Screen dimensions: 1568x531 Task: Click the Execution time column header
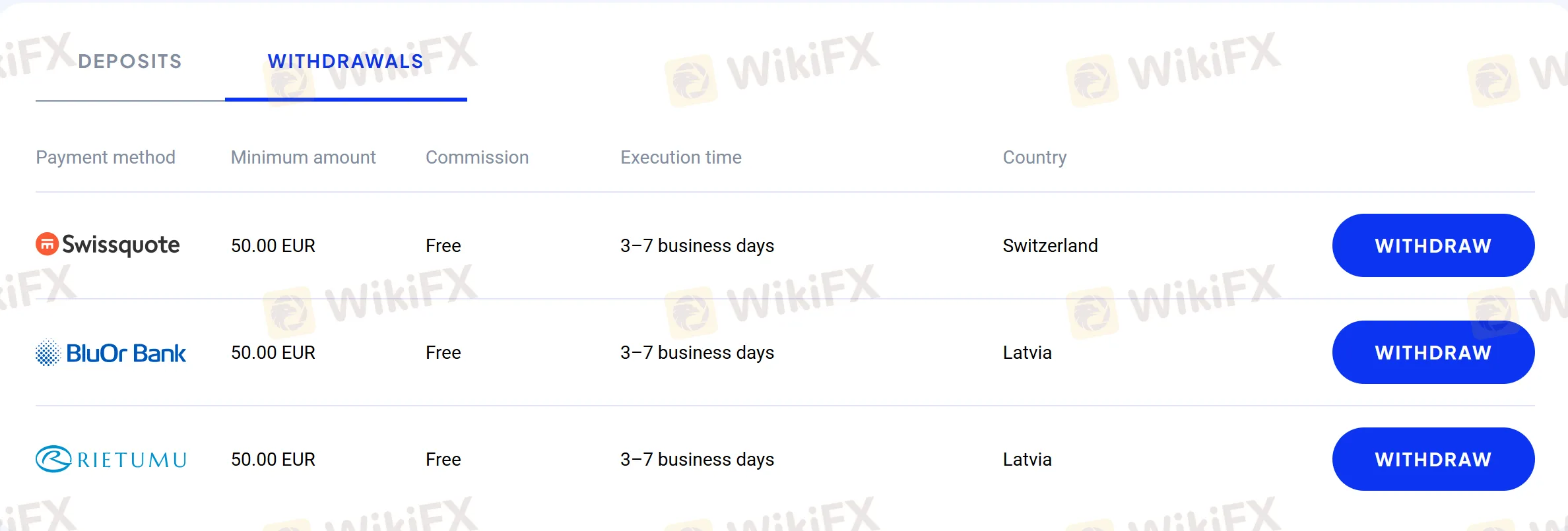tap(681, 158)
